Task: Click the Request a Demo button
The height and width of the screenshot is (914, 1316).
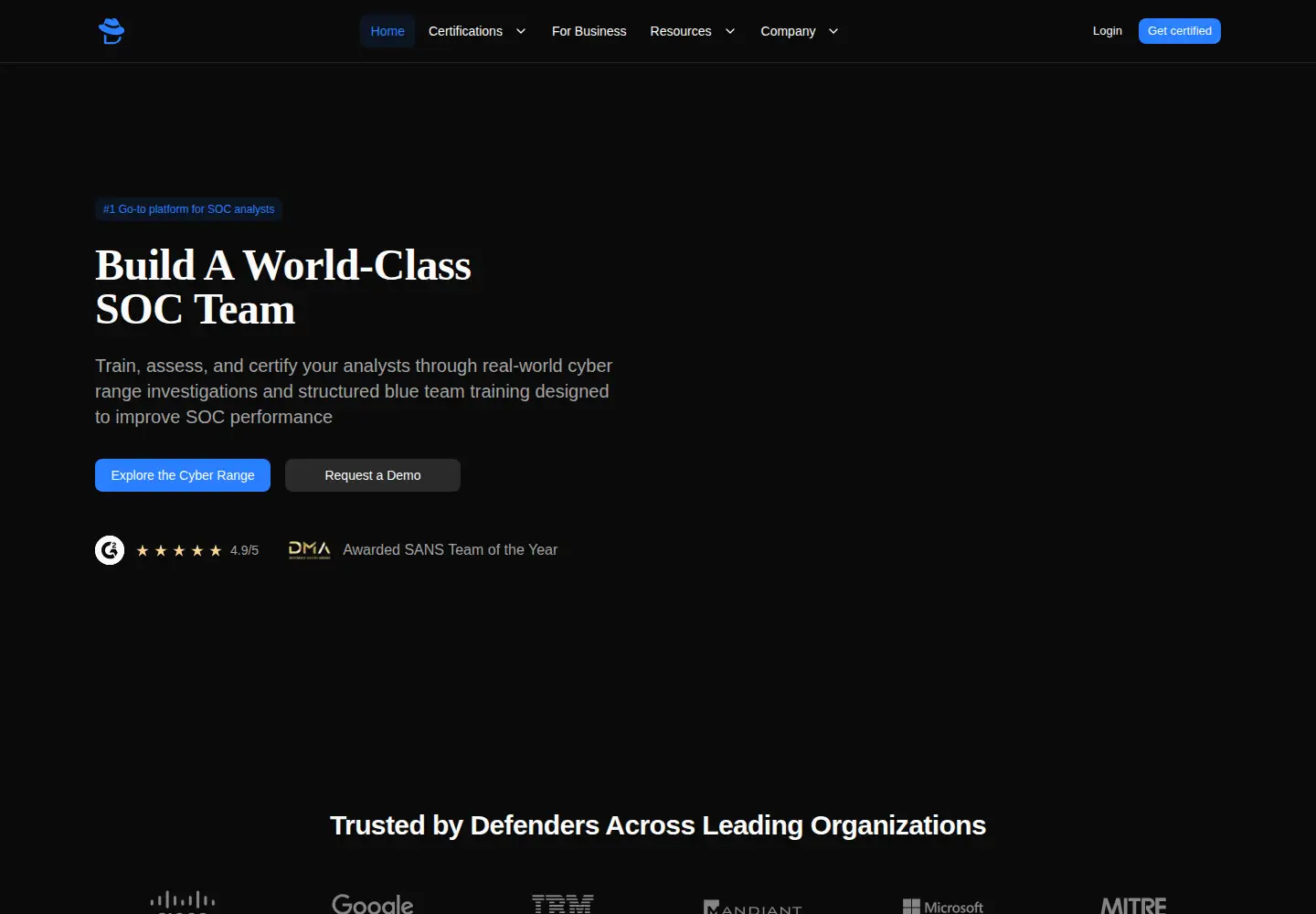Action: click(x=373, y=475)
